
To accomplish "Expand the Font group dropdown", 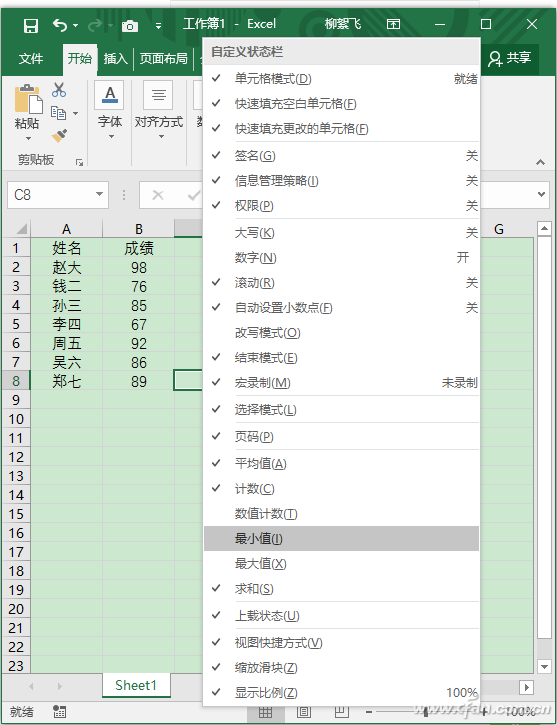I will (111, 136).
